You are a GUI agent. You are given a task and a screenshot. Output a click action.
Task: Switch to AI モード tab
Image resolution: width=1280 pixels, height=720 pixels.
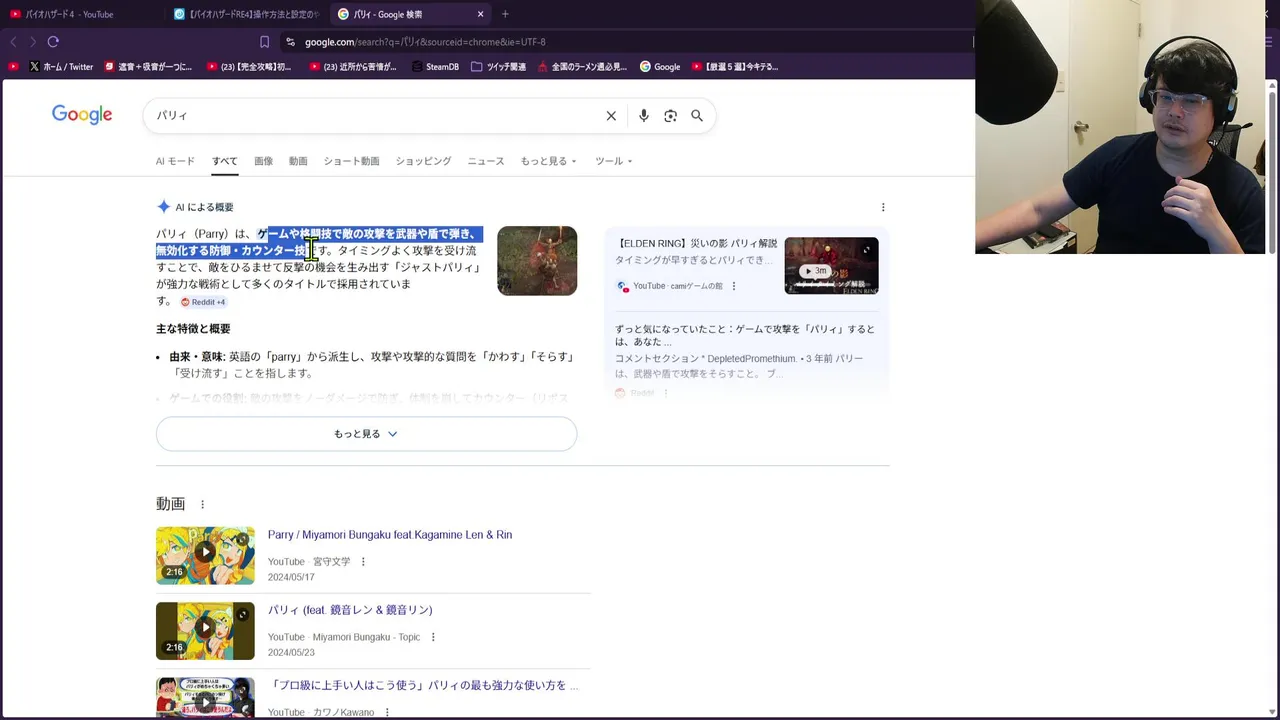pyautogui.click(x=175, y=161)
